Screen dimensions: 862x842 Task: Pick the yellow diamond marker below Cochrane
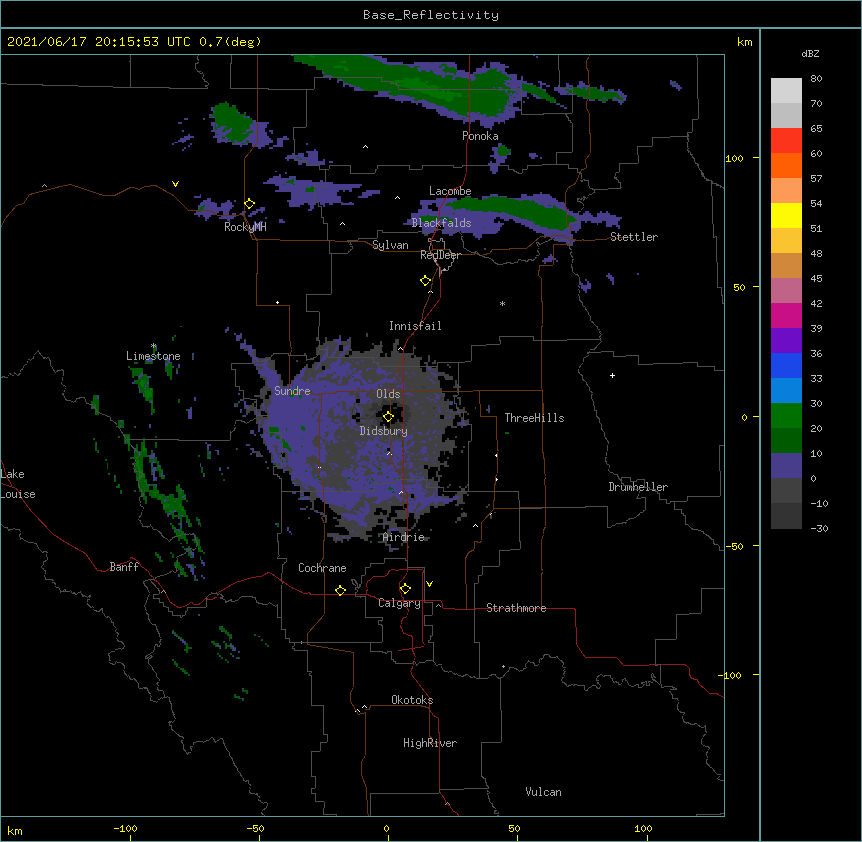(x=340, y=590)
